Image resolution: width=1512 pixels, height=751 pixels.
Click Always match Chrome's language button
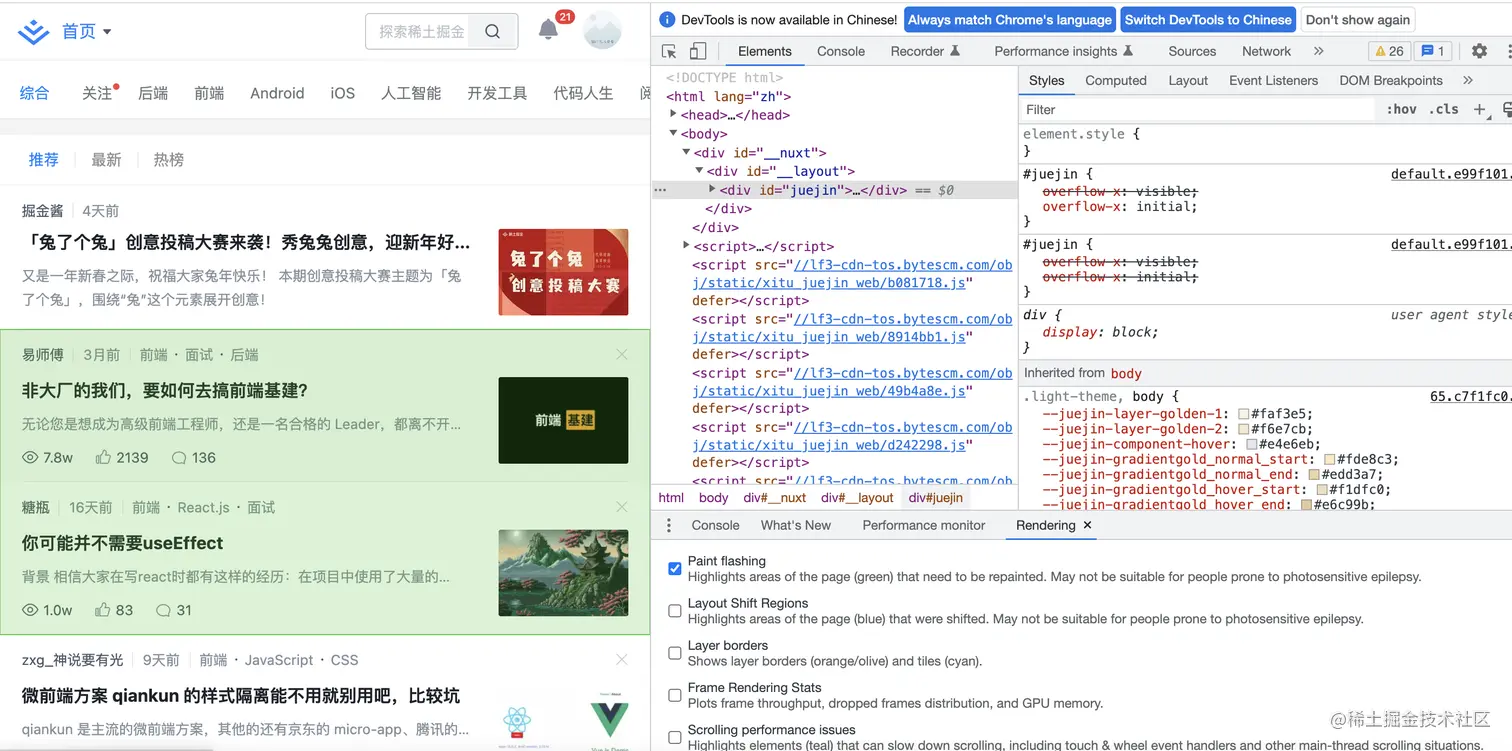(1010, 20)
